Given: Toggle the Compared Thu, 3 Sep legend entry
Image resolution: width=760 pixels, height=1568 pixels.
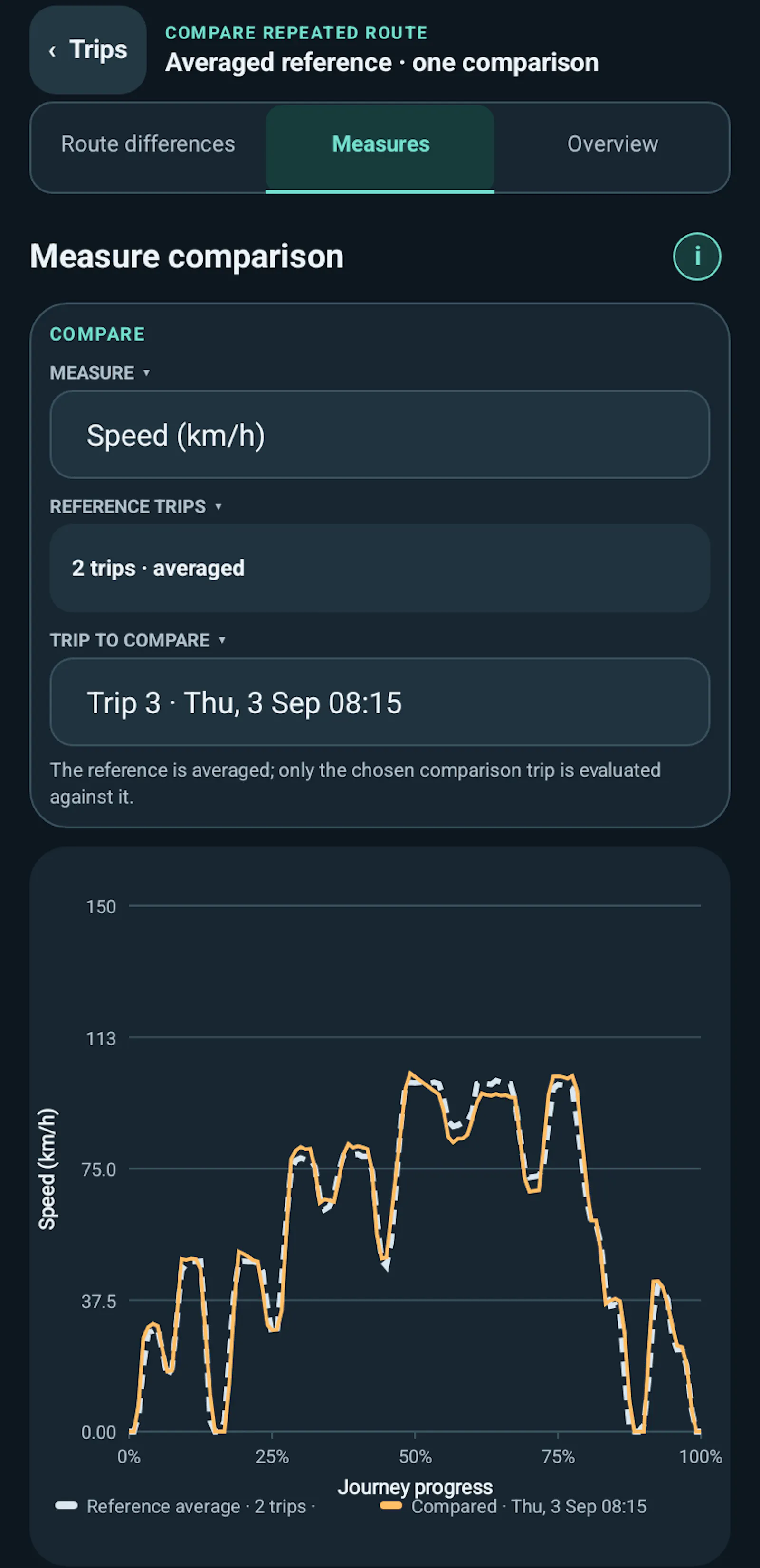Looking at the screenshot, I should click(513, 1506).
